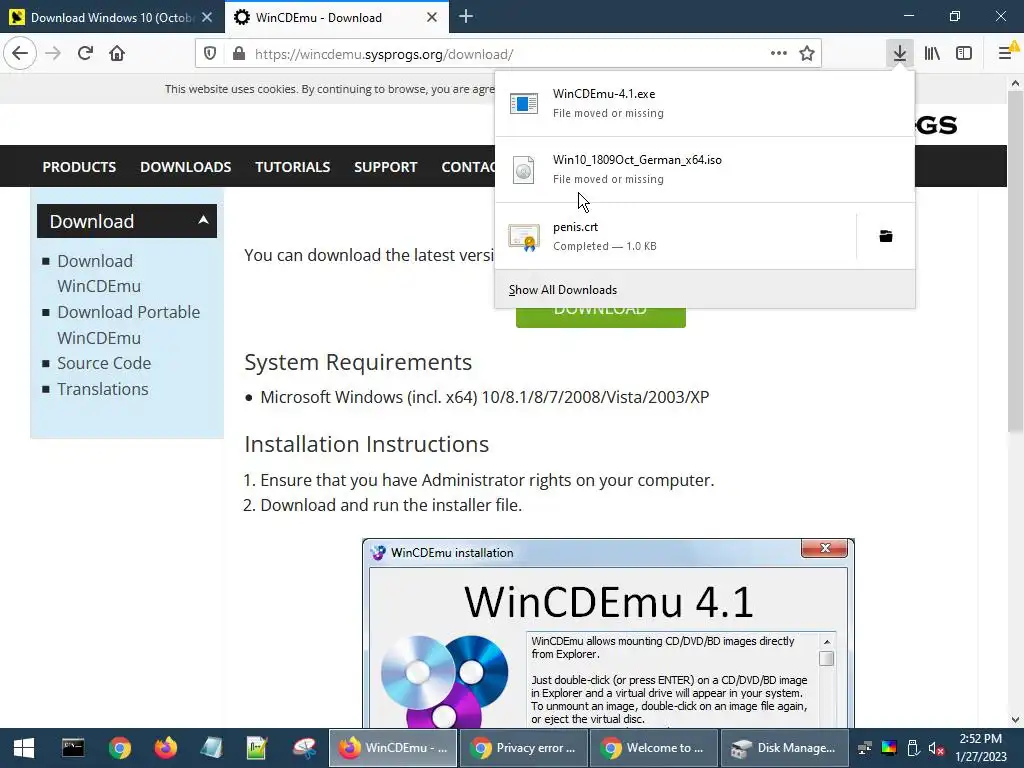
Task: Open the Windows Start menu
Action: point(24,748)
